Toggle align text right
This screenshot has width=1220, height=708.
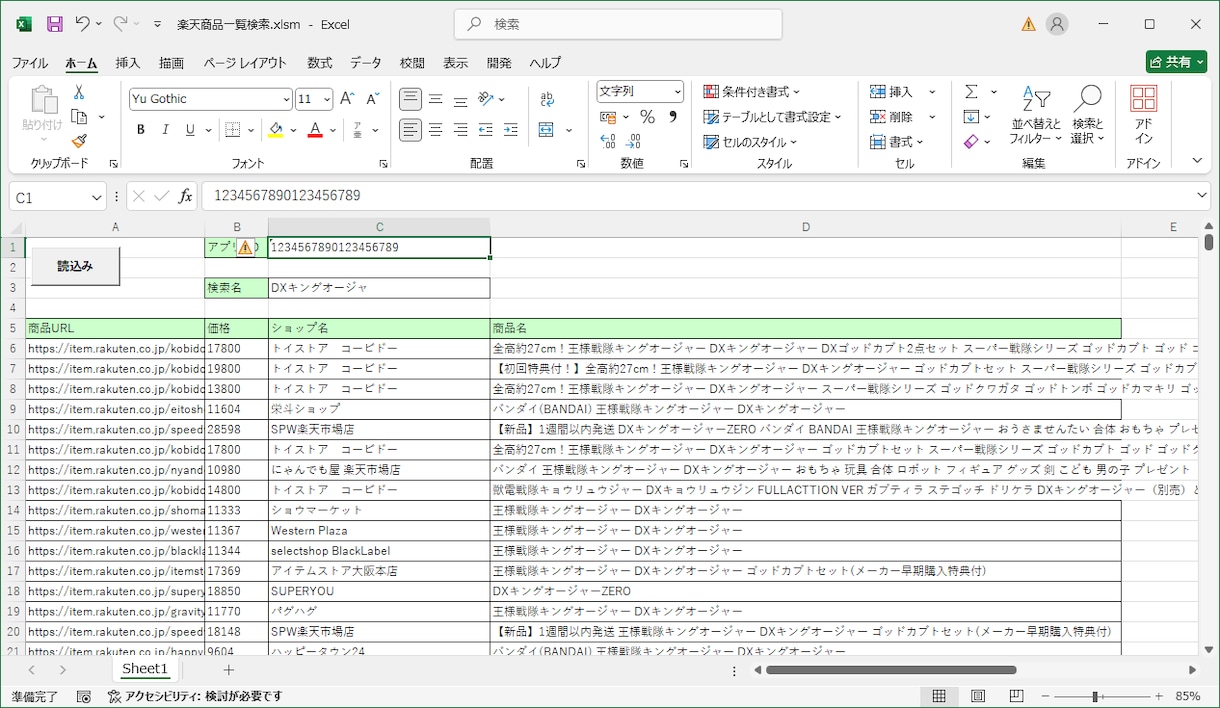coord(460,130)
